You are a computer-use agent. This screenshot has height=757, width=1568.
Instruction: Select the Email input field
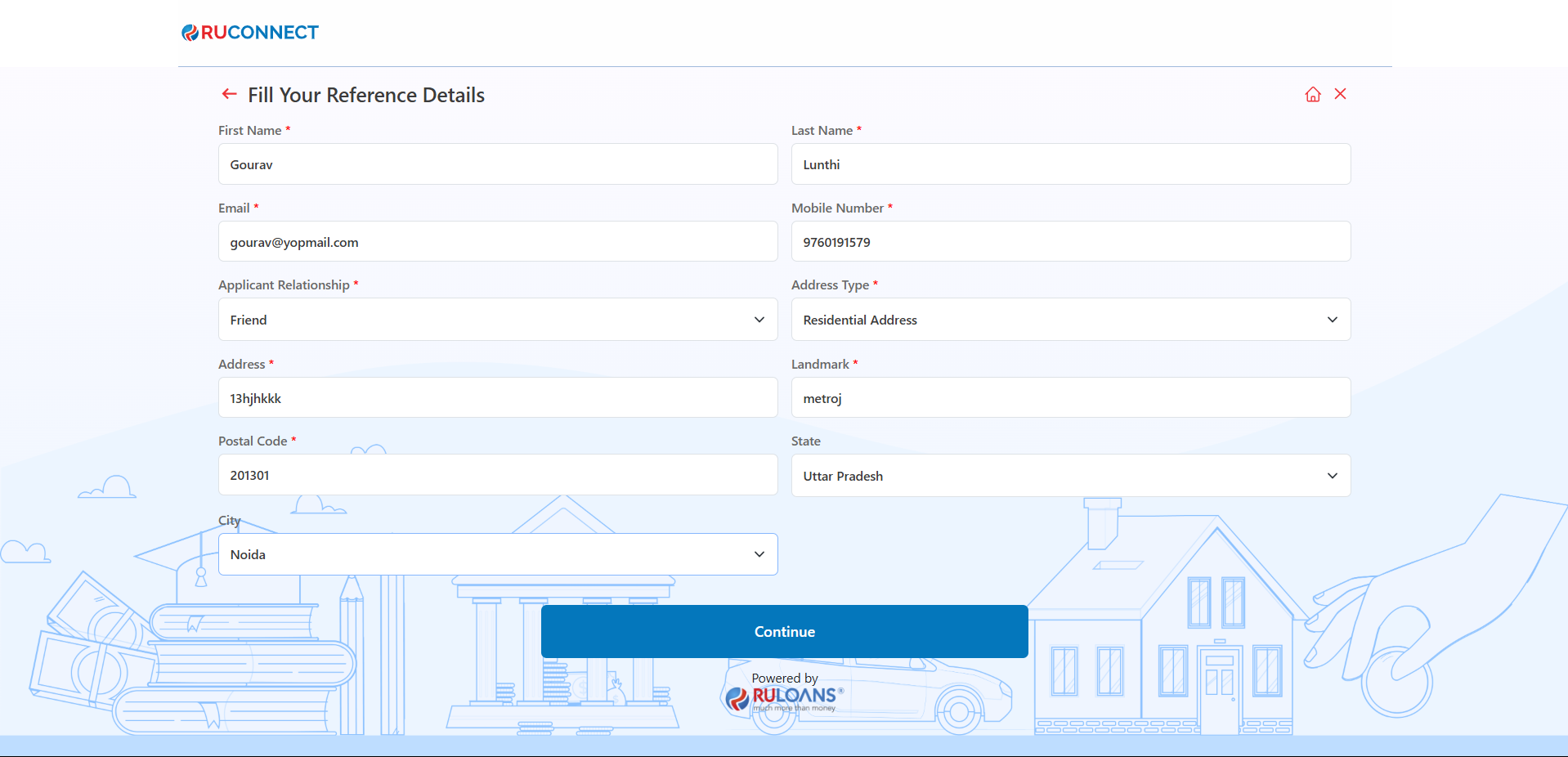click(497, 242)
